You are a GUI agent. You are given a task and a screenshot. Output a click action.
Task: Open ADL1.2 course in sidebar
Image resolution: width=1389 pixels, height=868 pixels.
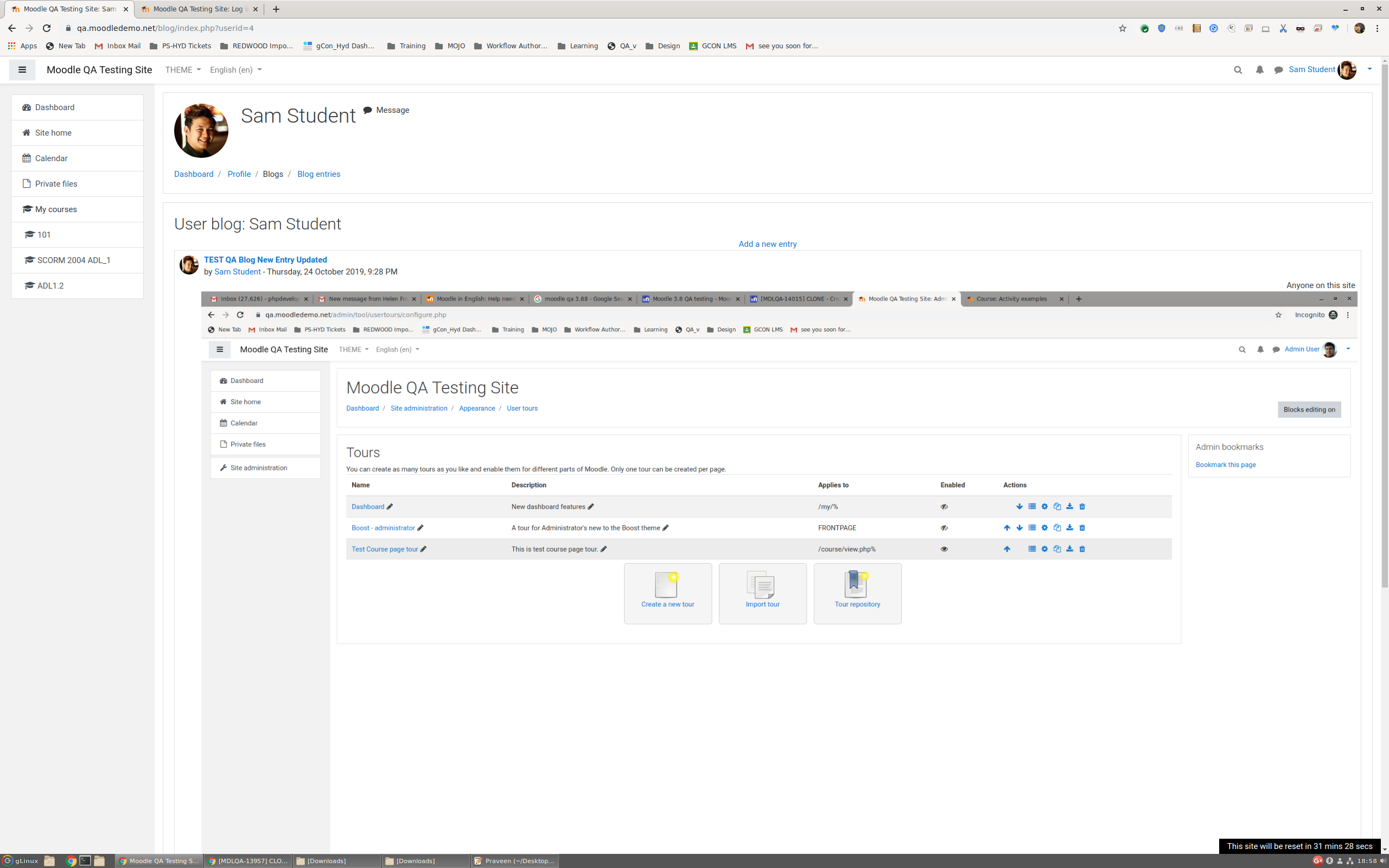(77, 286)
